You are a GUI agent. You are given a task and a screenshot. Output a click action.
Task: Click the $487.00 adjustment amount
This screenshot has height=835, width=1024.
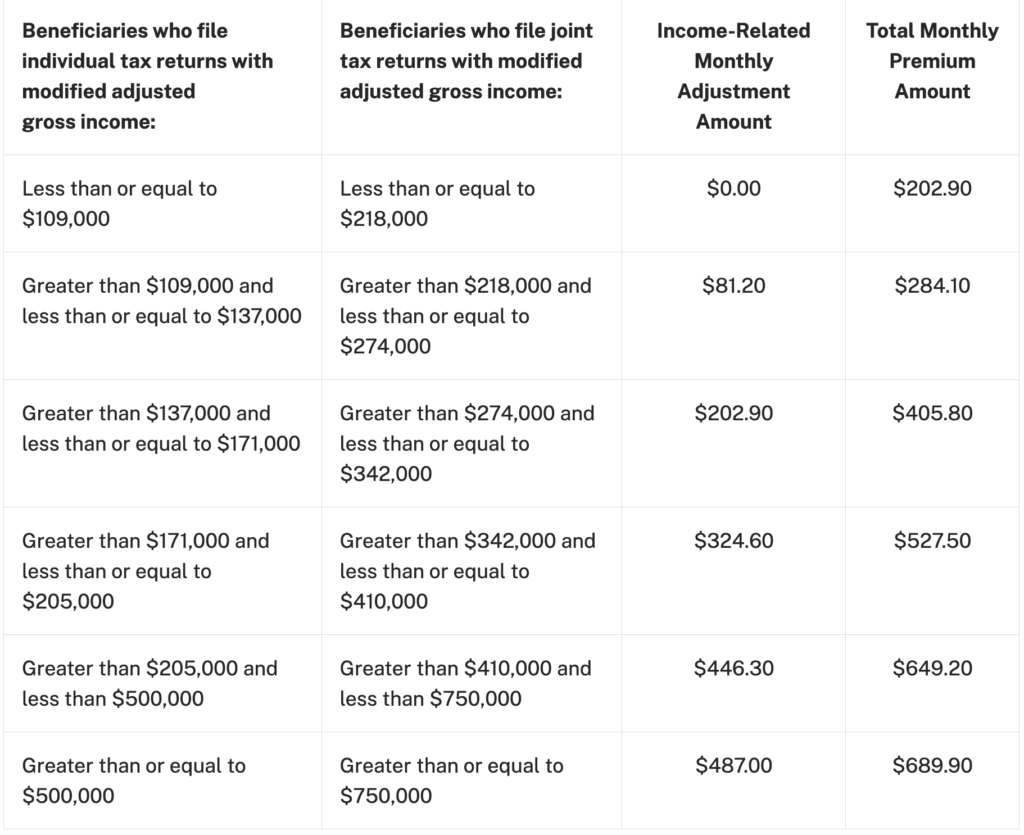tap(733, 766)
